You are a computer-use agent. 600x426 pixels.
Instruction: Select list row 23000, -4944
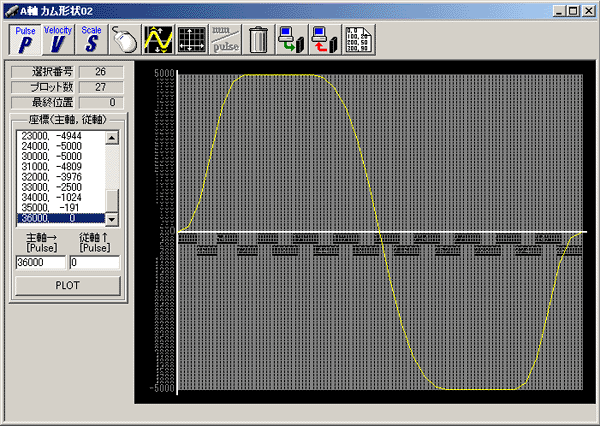click(x=61, y=136)
